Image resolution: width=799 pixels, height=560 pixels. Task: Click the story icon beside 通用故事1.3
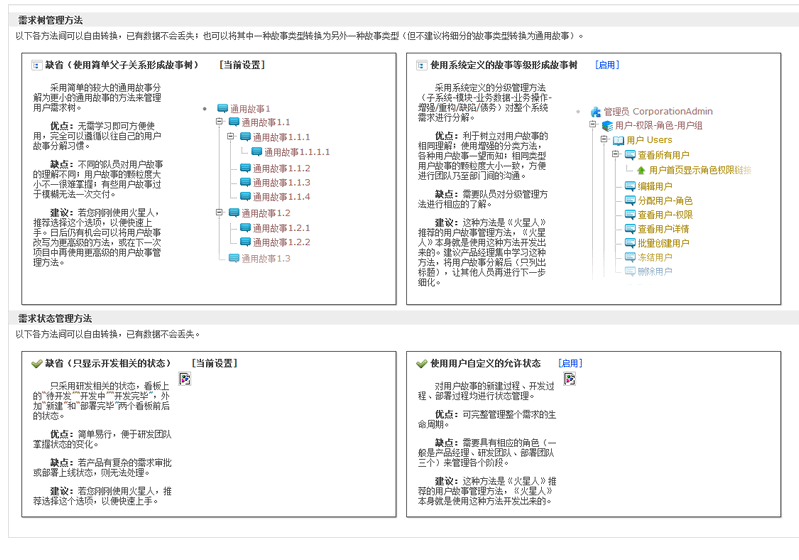[234, 258]
